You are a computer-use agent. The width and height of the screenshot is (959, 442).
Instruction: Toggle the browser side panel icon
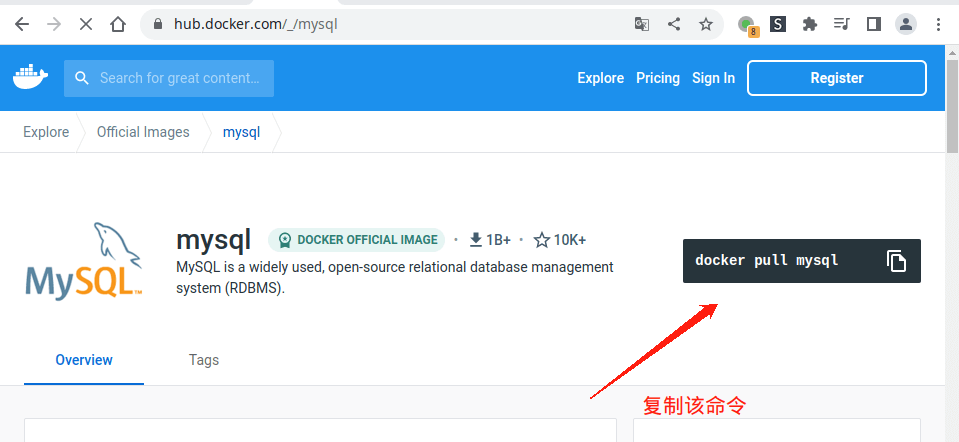click(x=873, y=24)
